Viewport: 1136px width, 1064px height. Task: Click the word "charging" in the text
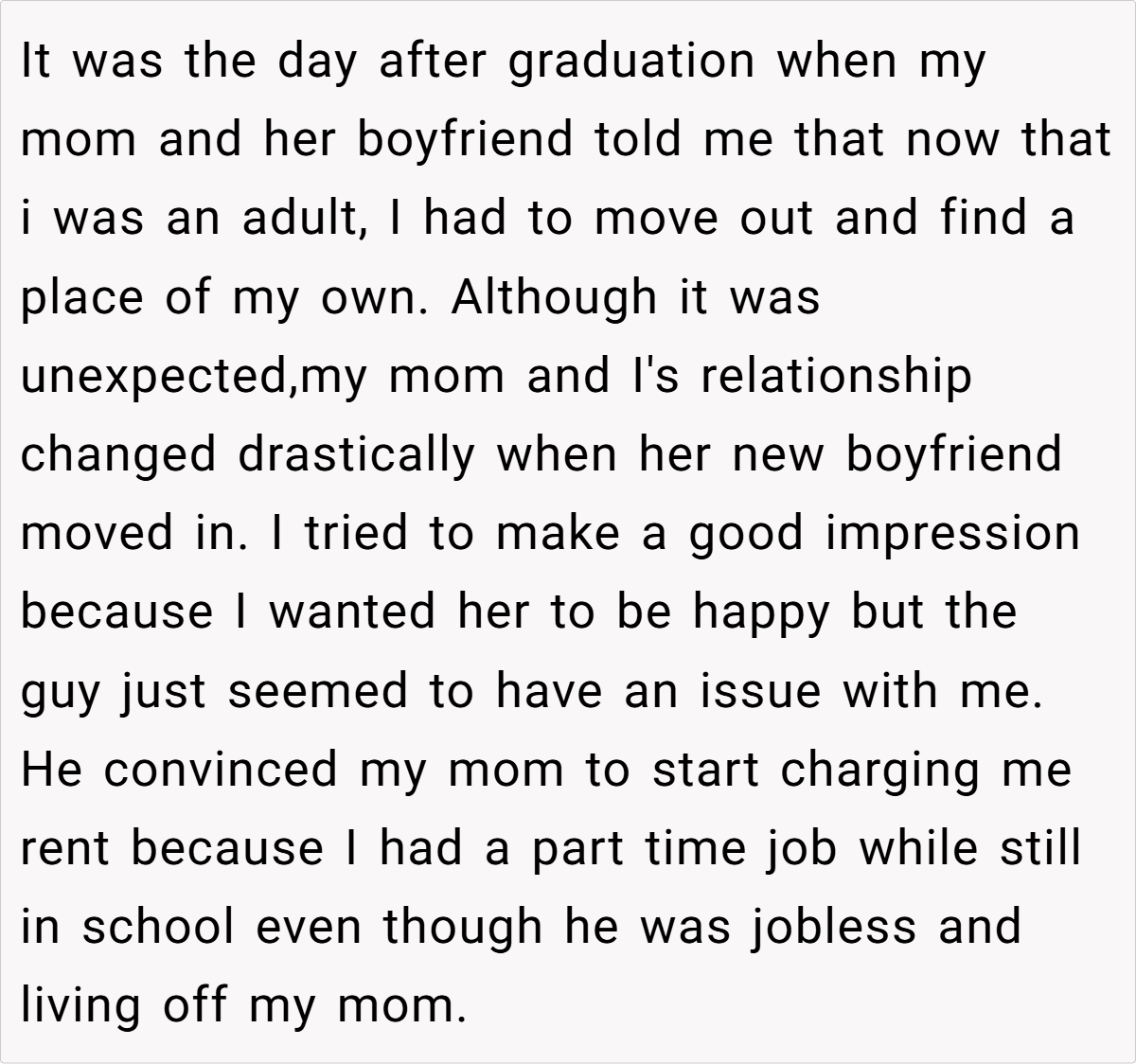point(883,771)
